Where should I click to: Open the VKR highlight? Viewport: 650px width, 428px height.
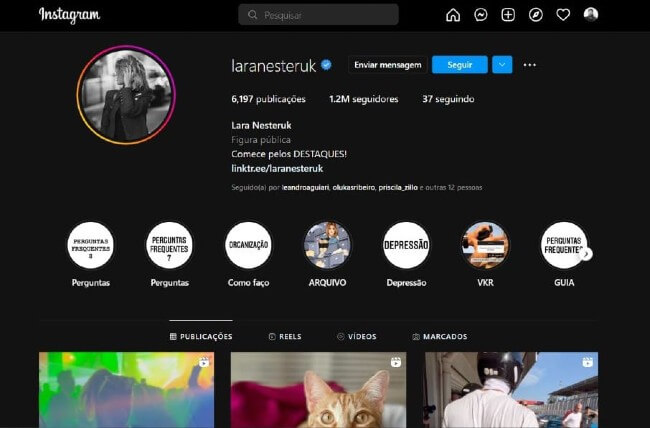[485, 246]
